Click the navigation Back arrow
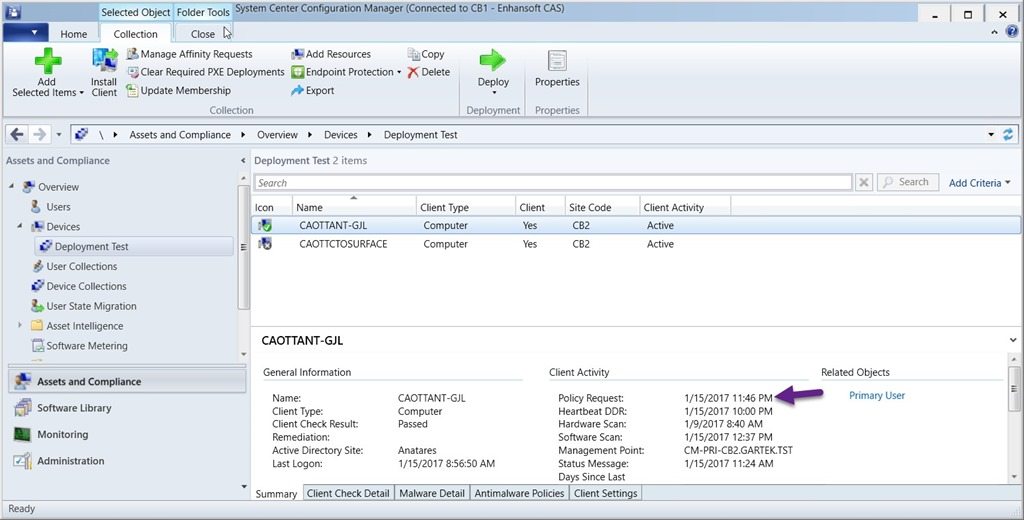Image resolution: width=1024 pixels, height=520 pixels. [17, 135]
